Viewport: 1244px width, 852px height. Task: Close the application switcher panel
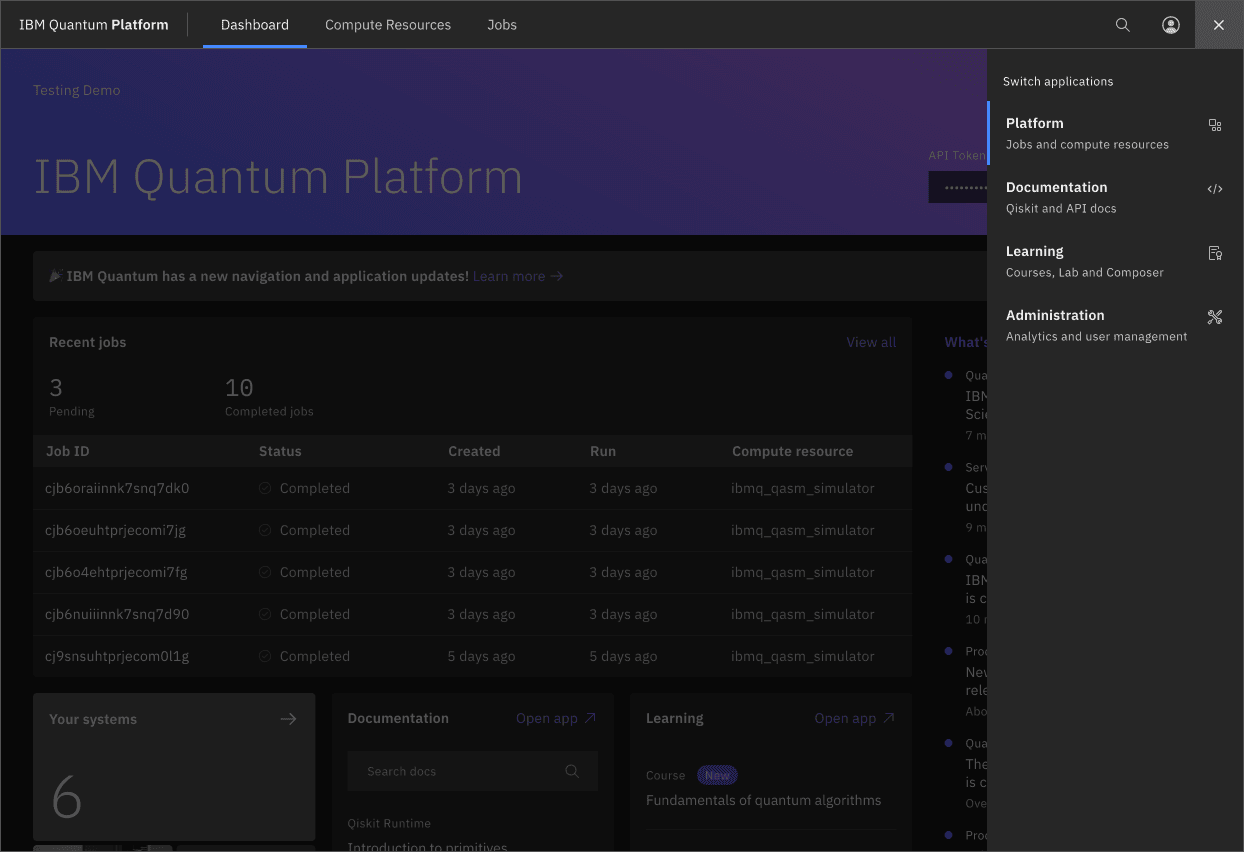point(1219,25)
